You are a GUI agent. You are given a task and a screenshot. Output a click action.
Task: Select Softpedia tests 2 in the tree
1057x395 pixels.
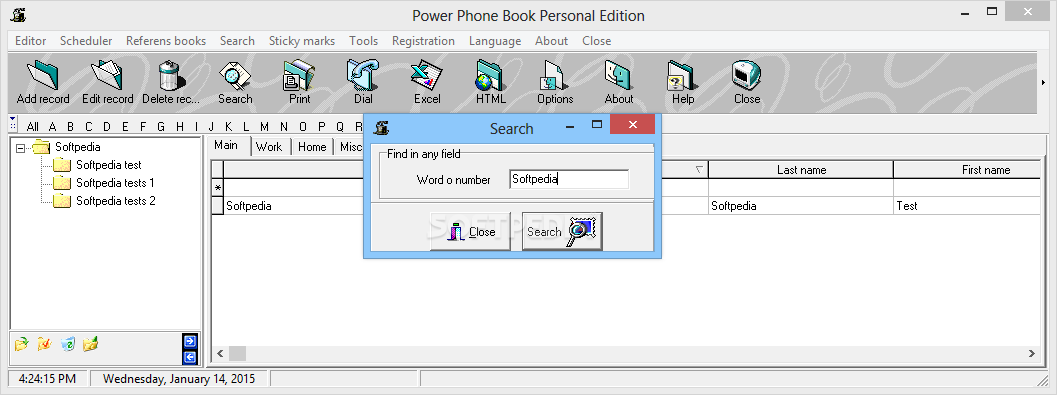coord(116,201)
